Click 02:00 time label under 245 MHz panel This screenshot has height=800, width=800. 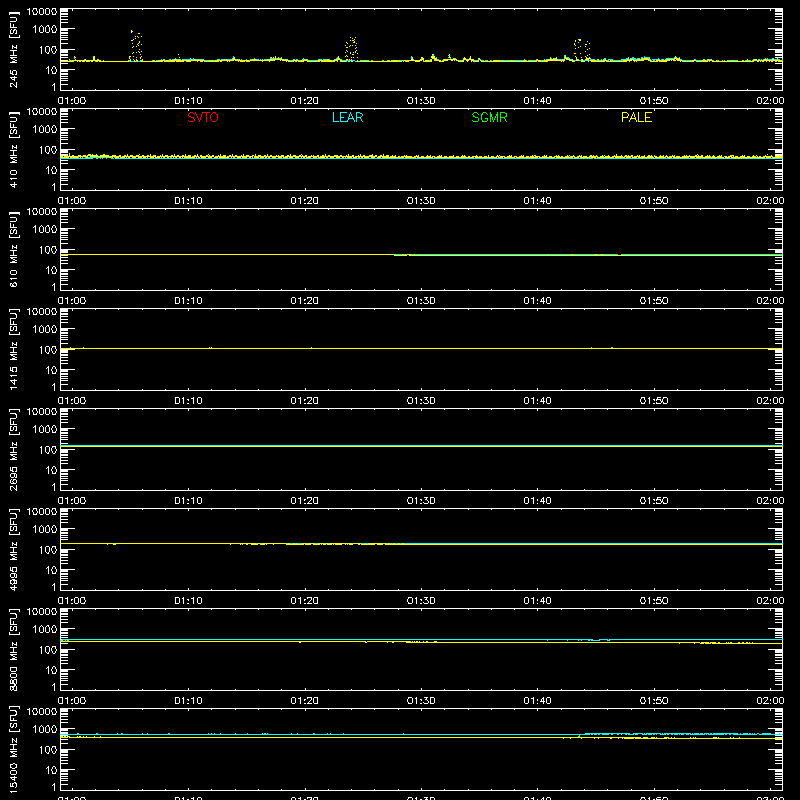coord(770,101)
